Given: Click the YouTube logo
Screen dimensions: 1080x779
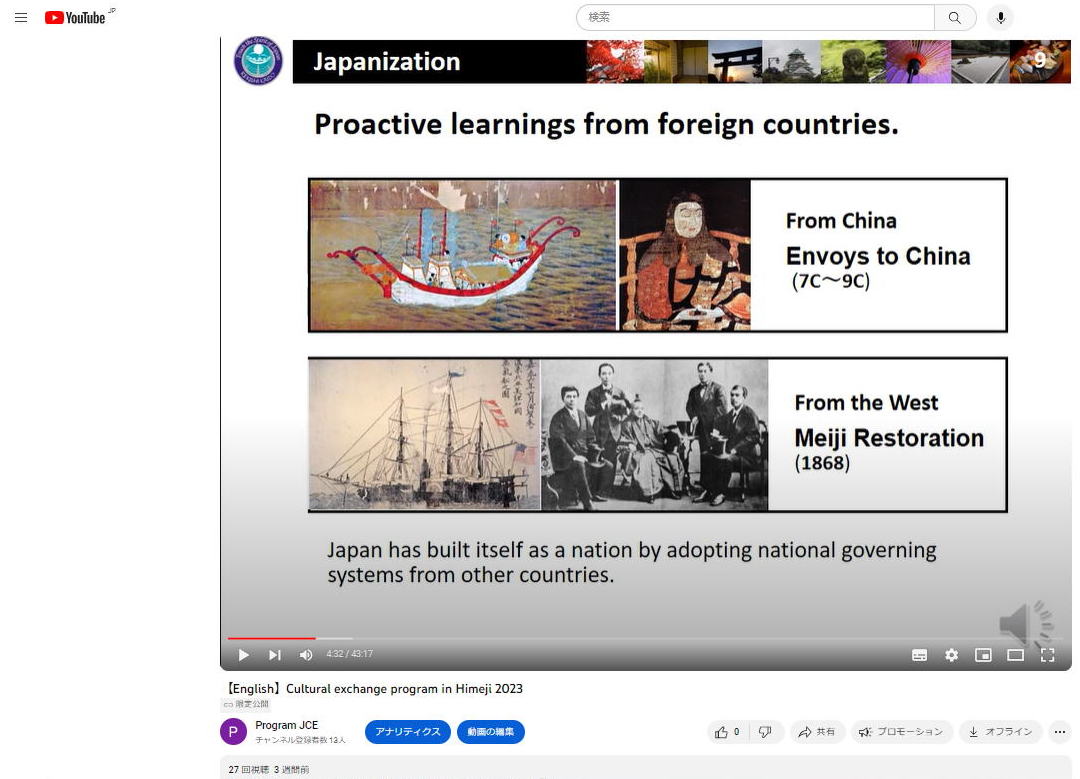Looking at the screenshot, I should click(x=76, y=17).
